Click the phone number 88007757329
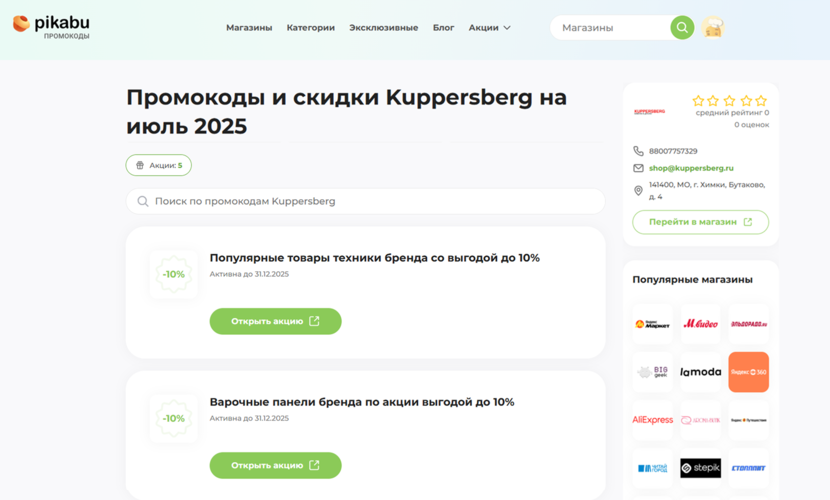The width and height of the screenshot is (830, 500). pyautogui.click(x=673, y=151)
